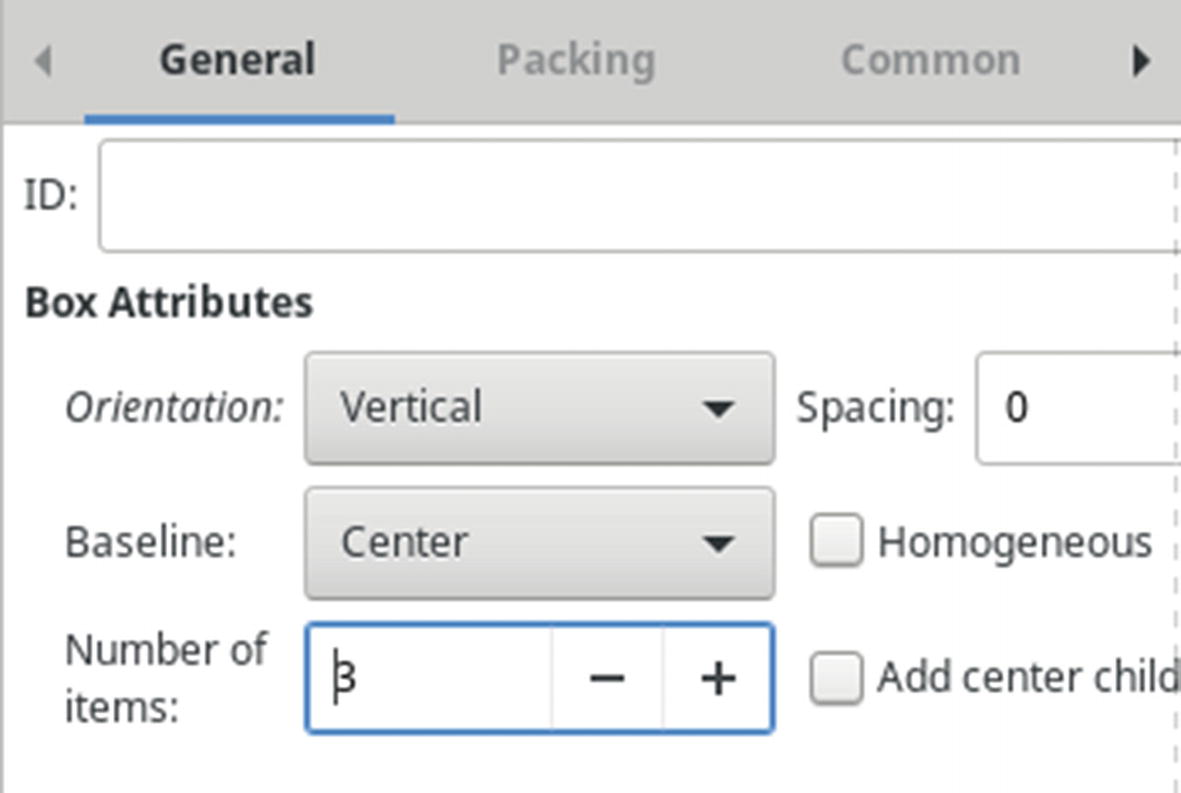Open the Packing tab
Viewport: 1181px width, 793px height.
point(576,60)
